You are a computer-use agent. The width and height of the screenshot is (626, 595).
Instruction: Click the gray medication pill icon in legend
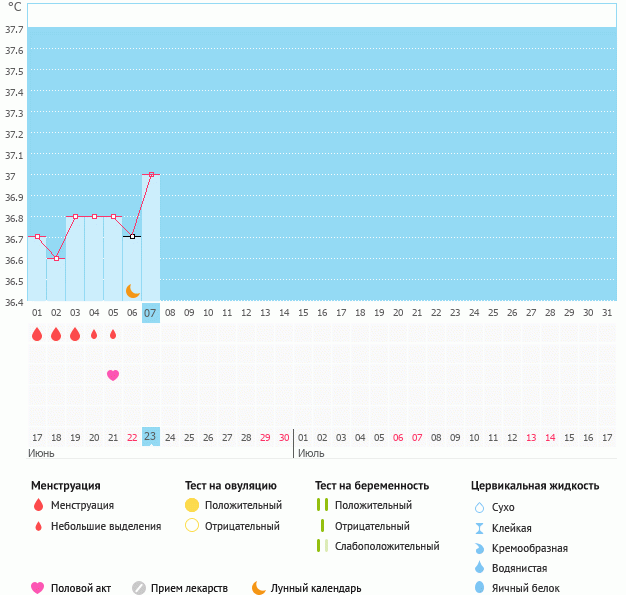[139, 588]
